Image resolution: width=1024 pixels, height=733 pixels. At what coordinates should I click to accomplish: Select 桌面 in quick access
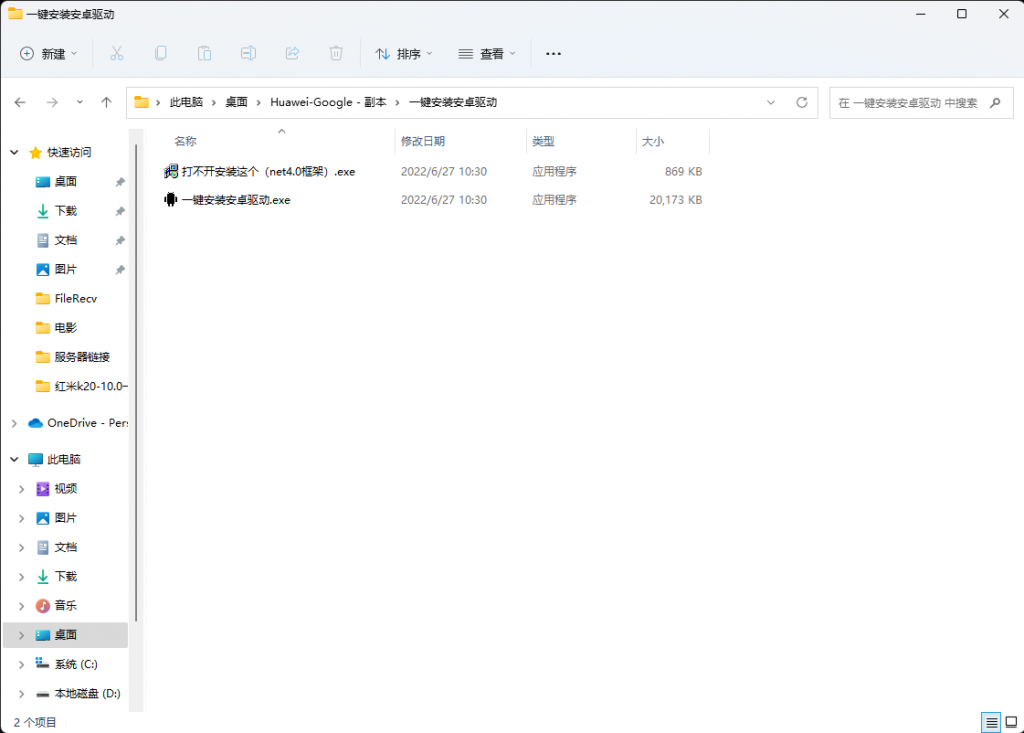[65, 182]
